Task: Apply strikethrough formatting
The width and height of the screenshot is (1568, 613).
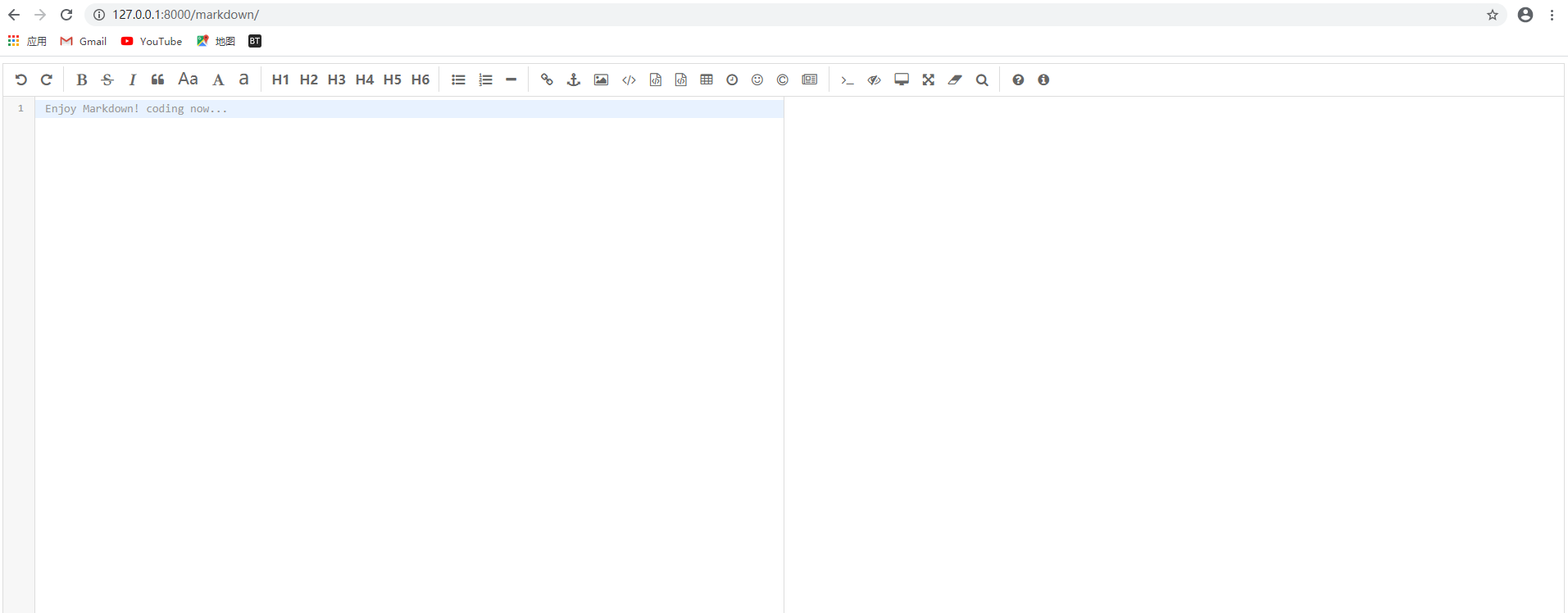Action: (107, 79)
